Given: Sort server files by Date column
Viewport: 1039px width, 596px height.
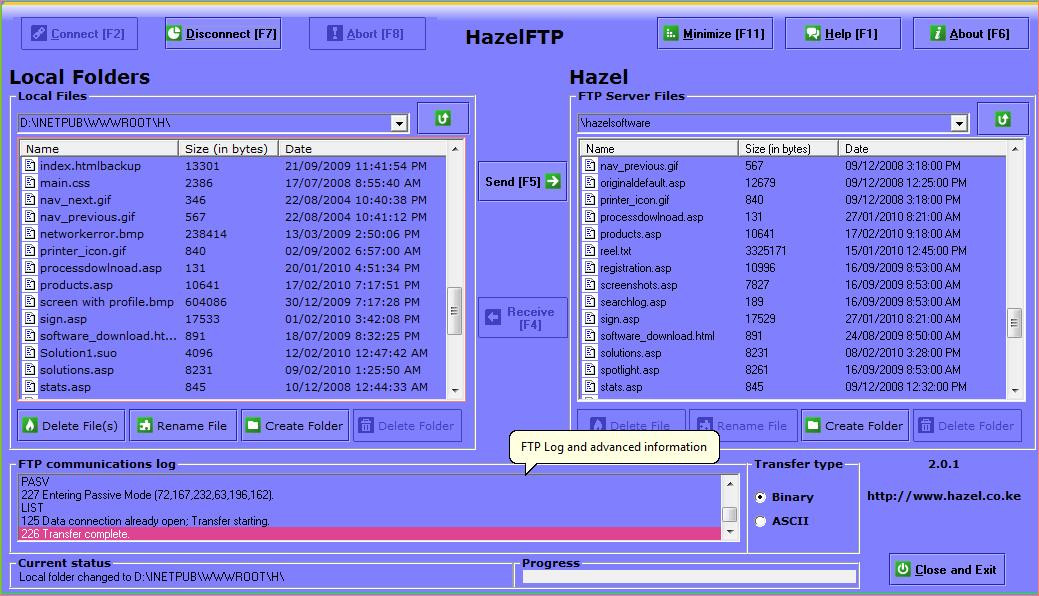Looking at the screenshot, I should point(923,149).
